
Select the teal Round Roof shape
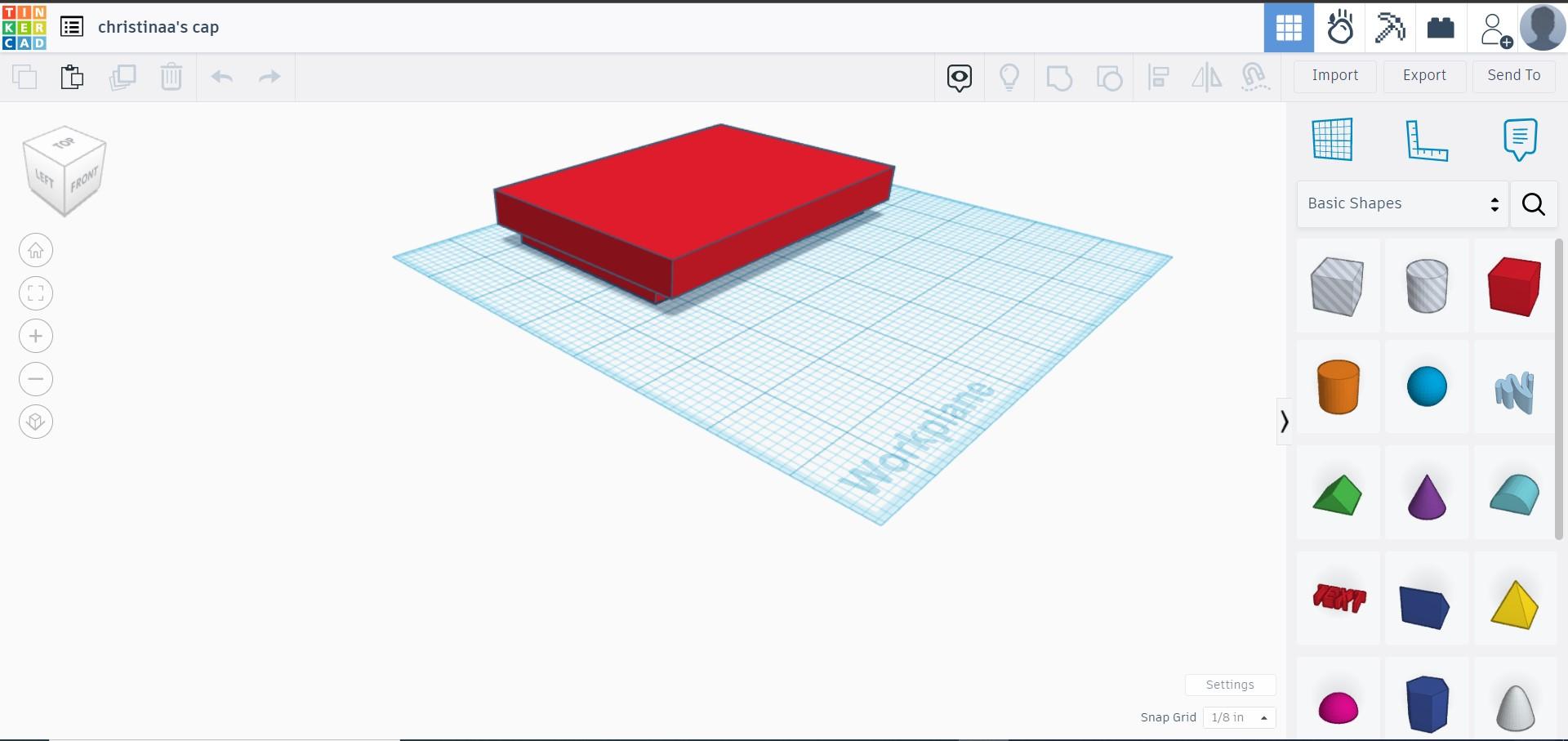tap(1514, 494)
